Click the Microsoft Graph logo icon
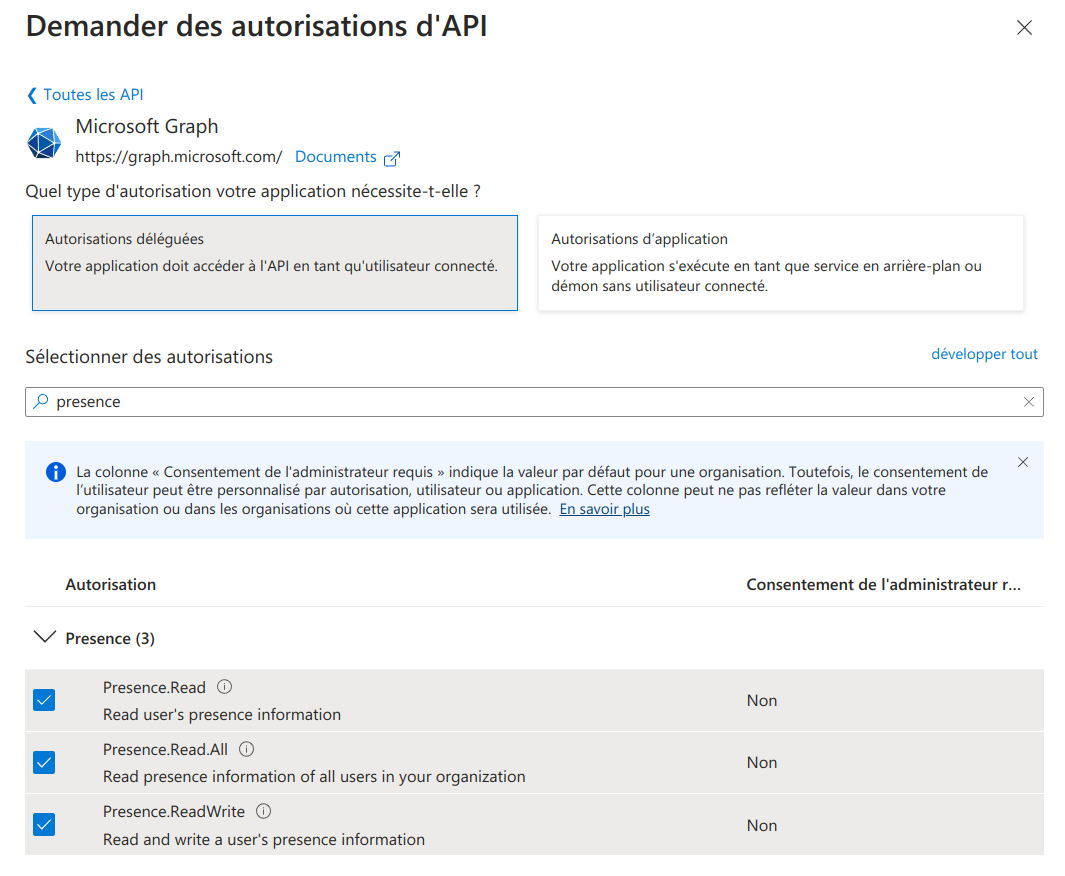Screen dimensions: 1065x876 pyautogui.click(x=44, y=143)
